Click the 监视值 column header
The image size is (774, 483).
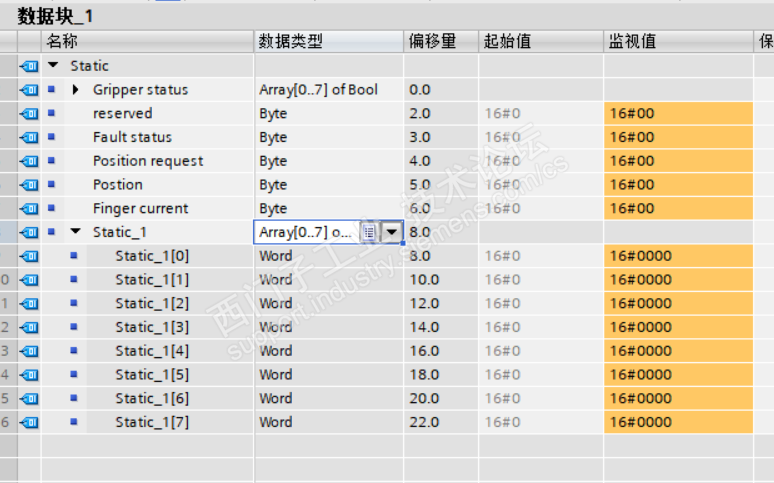[678, 41]
